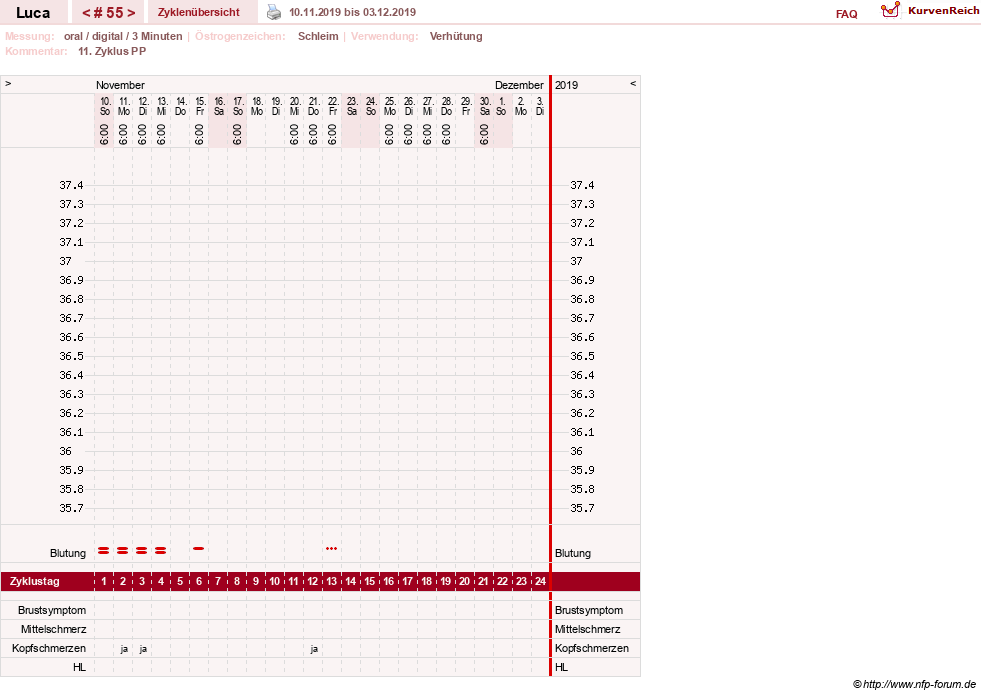Click measurement time 6:00 under 10. So
This screenshot has height=696, width=981.
pos(104,135)
